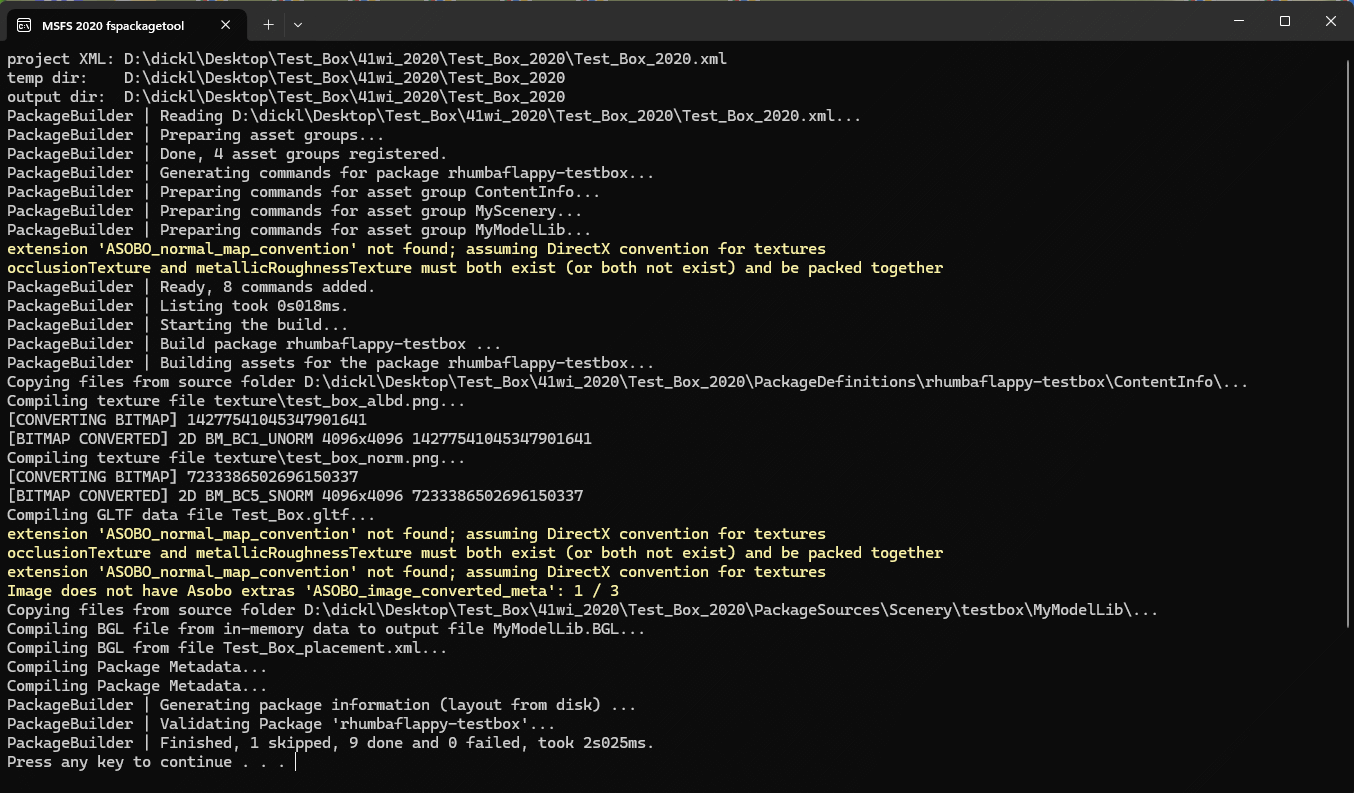Click the 'BM_BC1_UNORM 4096x4096' converted line
Viewport: 1354px width, 793px height.
(x=299, y=439)
